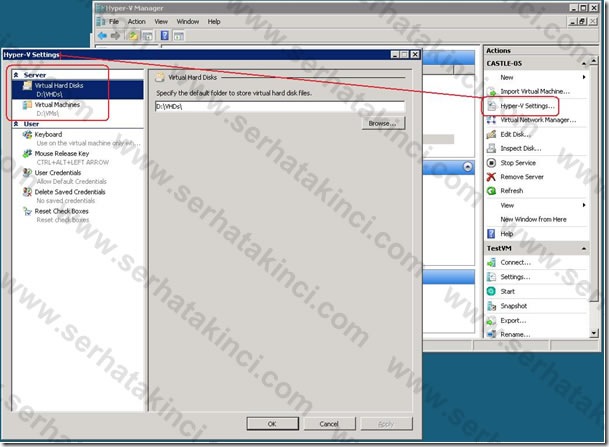609x447 pixels.
Task: Click the Help icon in Actions pane
Action: 491,234
